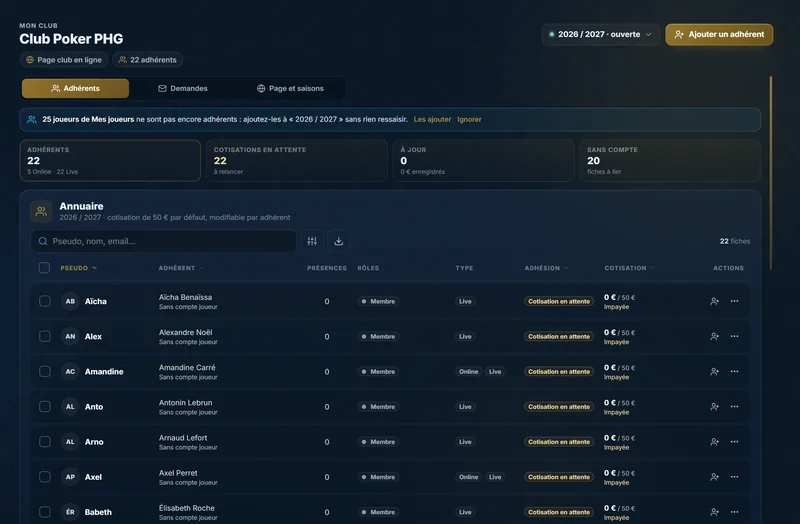
Task: Click the vertical page scrollbar
Action: tap(770, 173)
